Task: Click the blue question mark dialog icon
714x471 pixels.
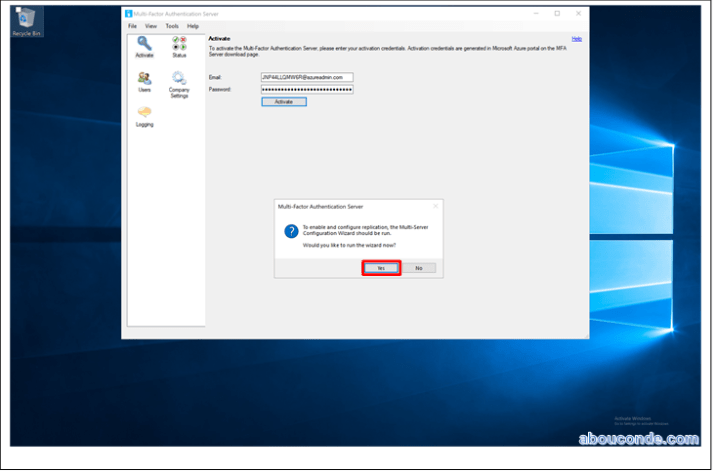Action: [x=291, y=231]
